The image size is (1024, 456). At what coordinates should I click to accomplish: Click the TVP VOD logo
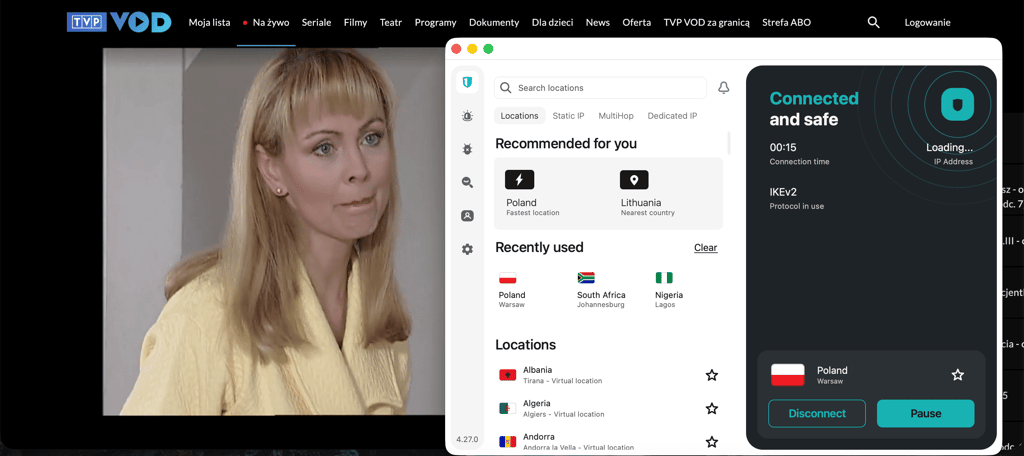click(119, 22)
